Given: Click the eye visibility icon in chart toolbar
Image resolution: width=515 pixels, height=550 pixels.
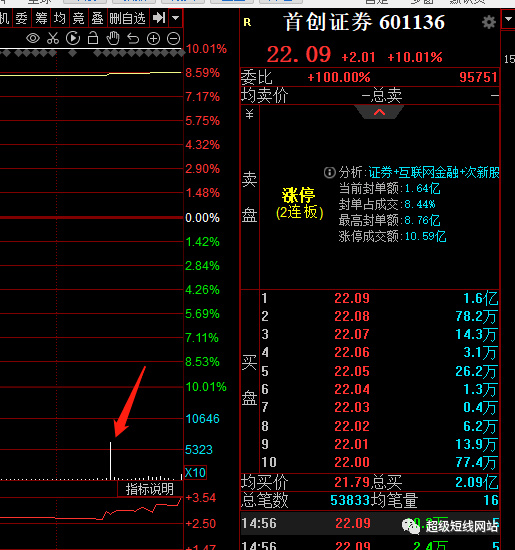Looking at the screenshot, I should pyautogui.click(x=33, y=38).
